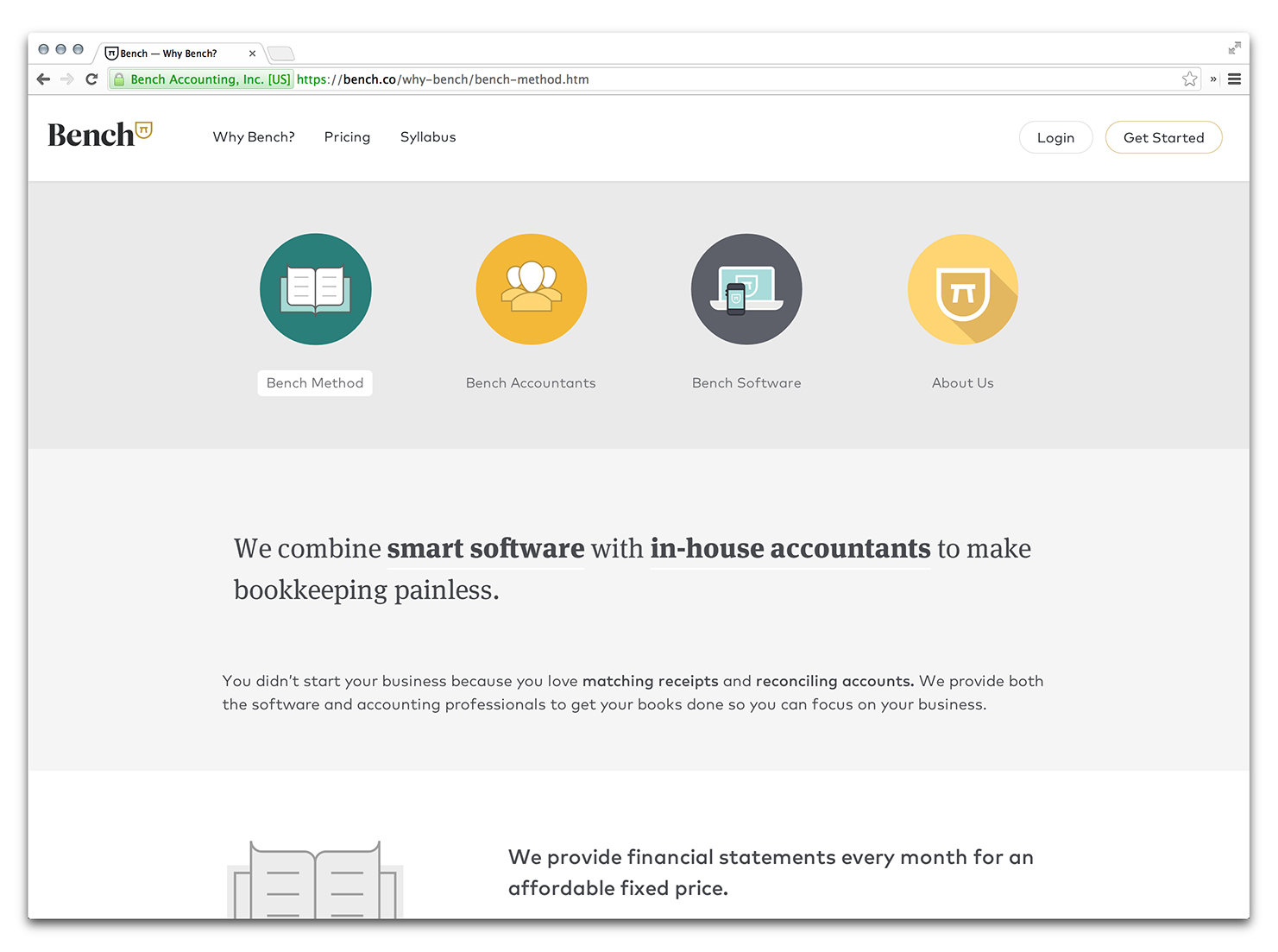Open the Syllabus nav link
The image size is (1278, 952).
point(427,137)
